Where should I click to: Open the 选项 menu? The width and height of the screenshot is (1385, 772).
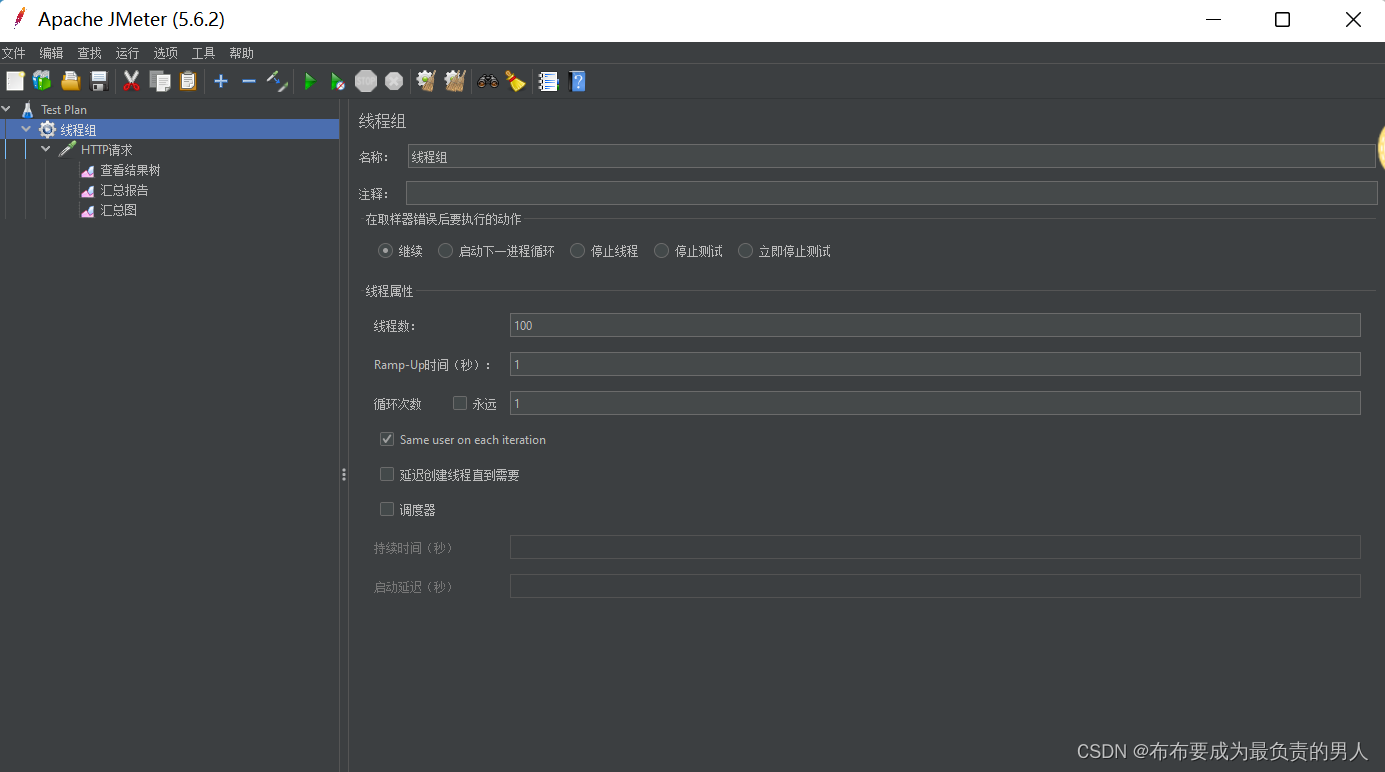[165, 53]
